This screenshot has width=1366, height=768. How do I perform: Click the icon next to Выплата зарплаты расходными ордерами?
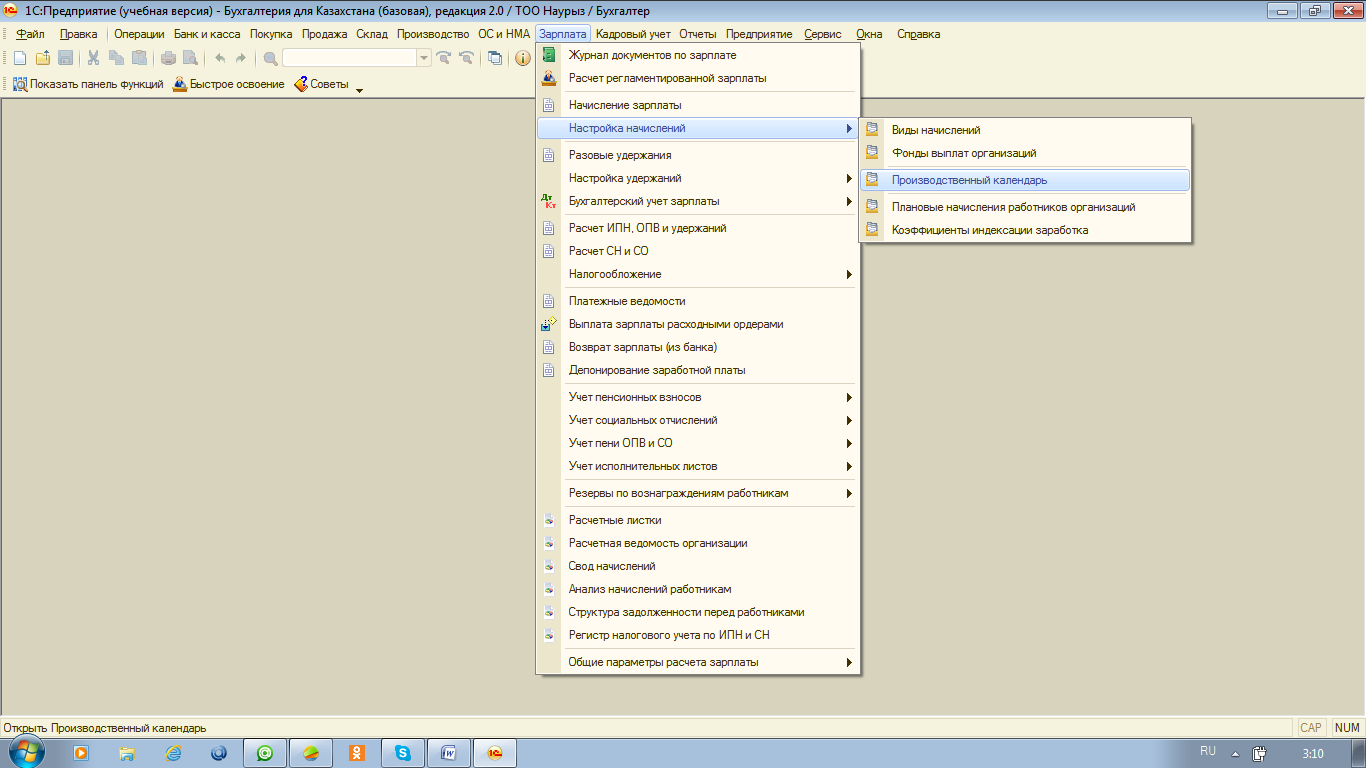(x=548, y=324)
